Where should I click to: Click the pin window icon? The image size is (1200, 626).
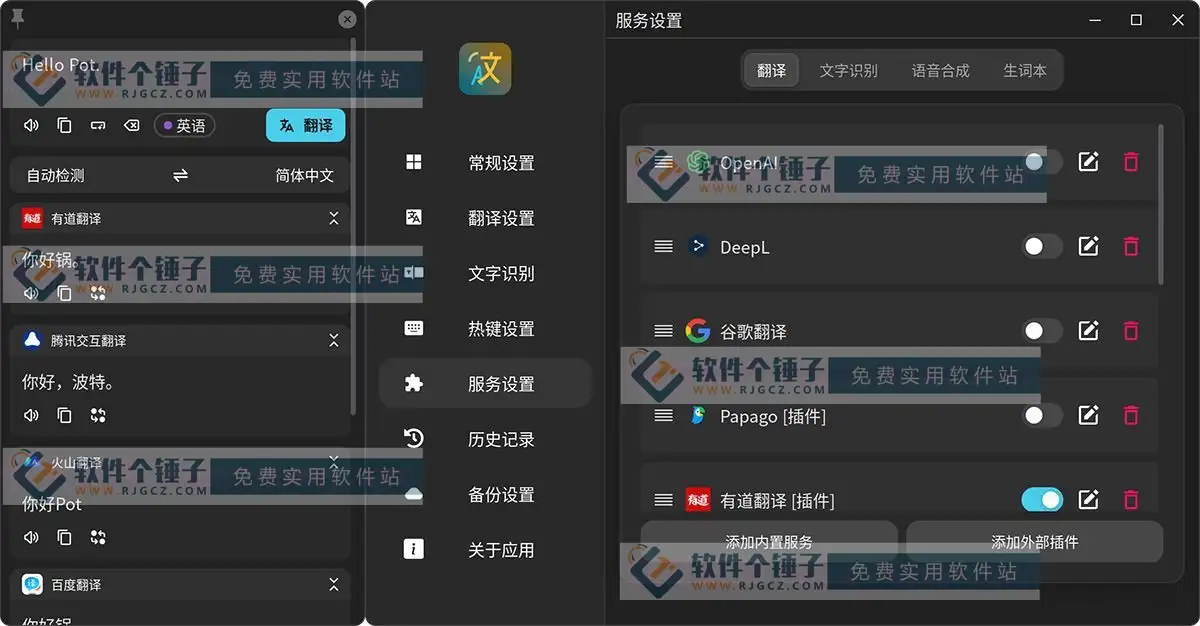pos(17,18)
